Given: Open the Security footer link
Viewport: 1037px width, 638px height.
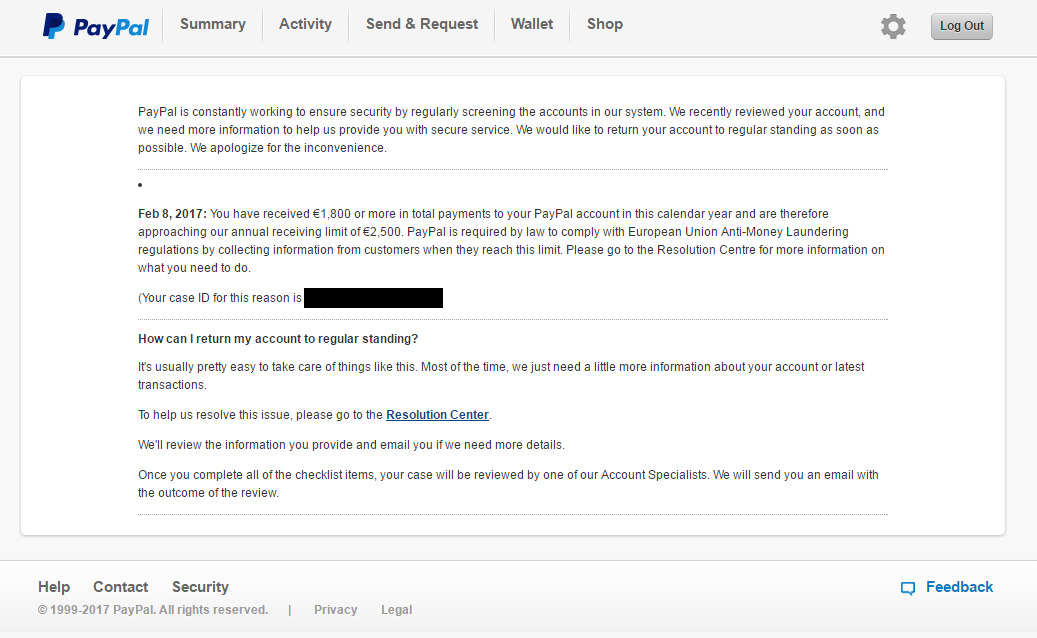Looking at the screenshot, I should pyautogui.click(x=200, y=587).
